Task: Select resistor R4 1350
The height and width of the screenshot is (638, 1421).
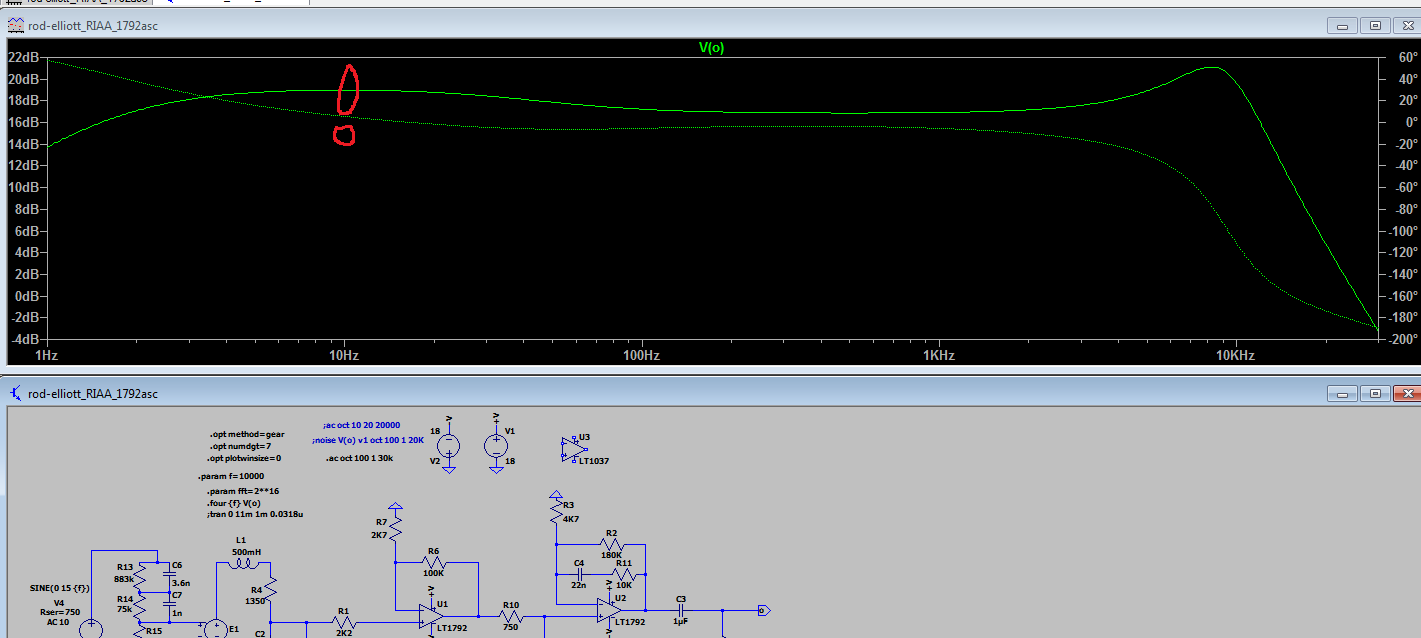Action: [271, 588]
